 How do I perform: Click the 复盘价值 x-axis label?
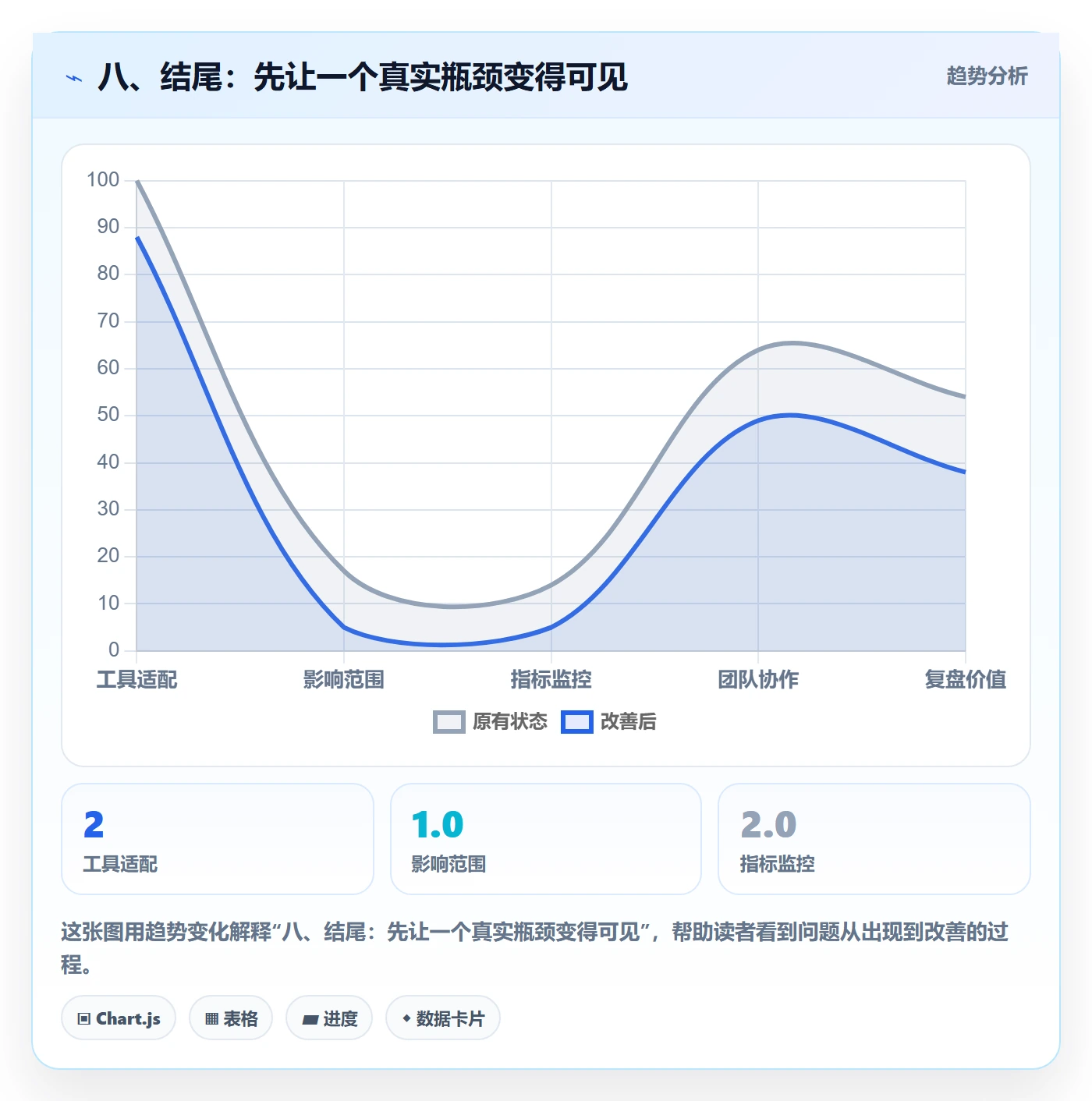tap(965, 680)
